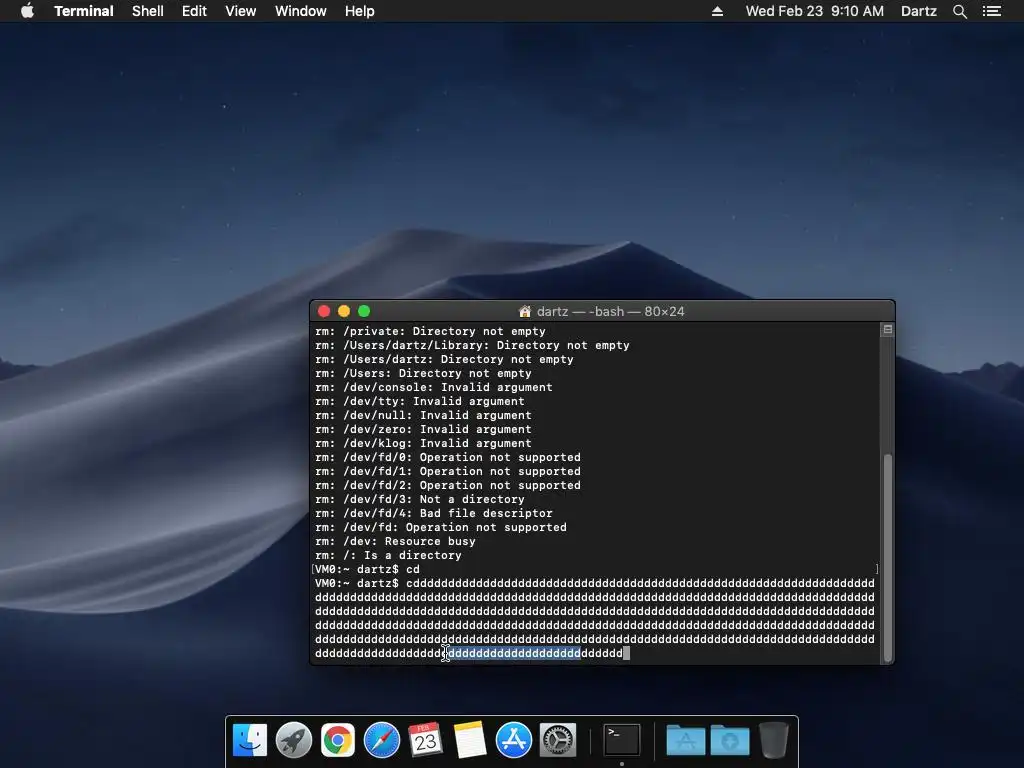Click the Terminal window title text
1024x768 pixels.
[611, 312]
